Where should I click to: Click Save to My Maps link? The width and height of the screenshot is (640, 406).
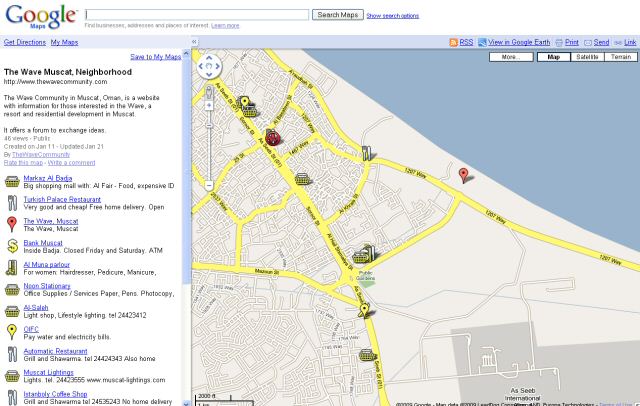click(156, 57)
